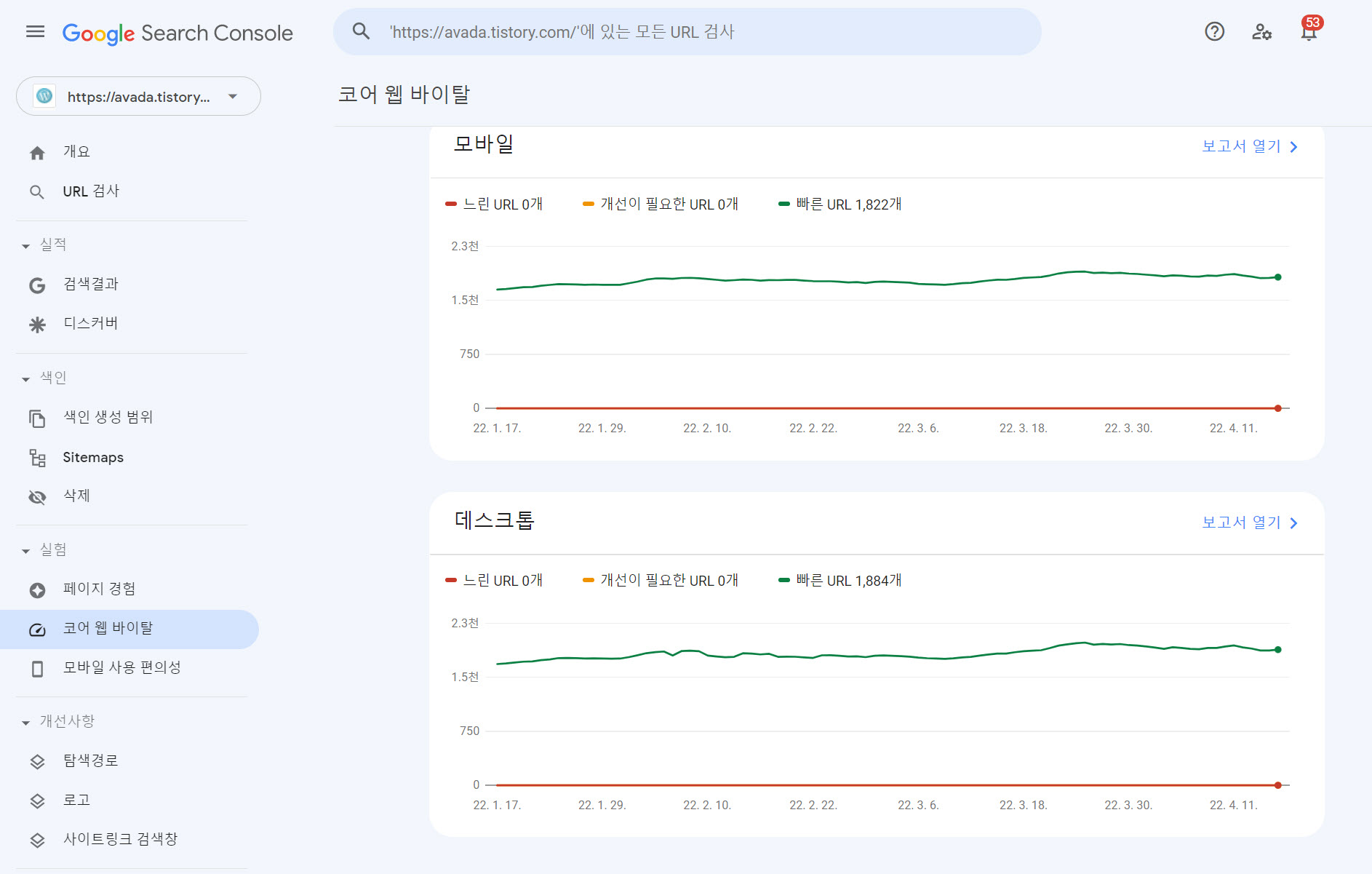Toggle 개선이 필요한 URL on desktop chart

pyautogui.click(x=662, y=580)
